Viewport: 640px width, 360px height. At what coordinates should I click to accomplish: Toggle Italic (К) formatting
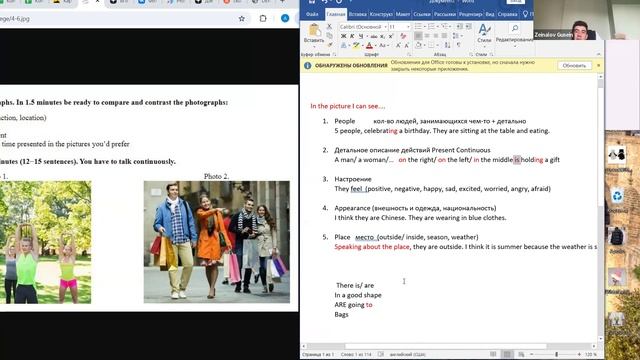(352, 36)
